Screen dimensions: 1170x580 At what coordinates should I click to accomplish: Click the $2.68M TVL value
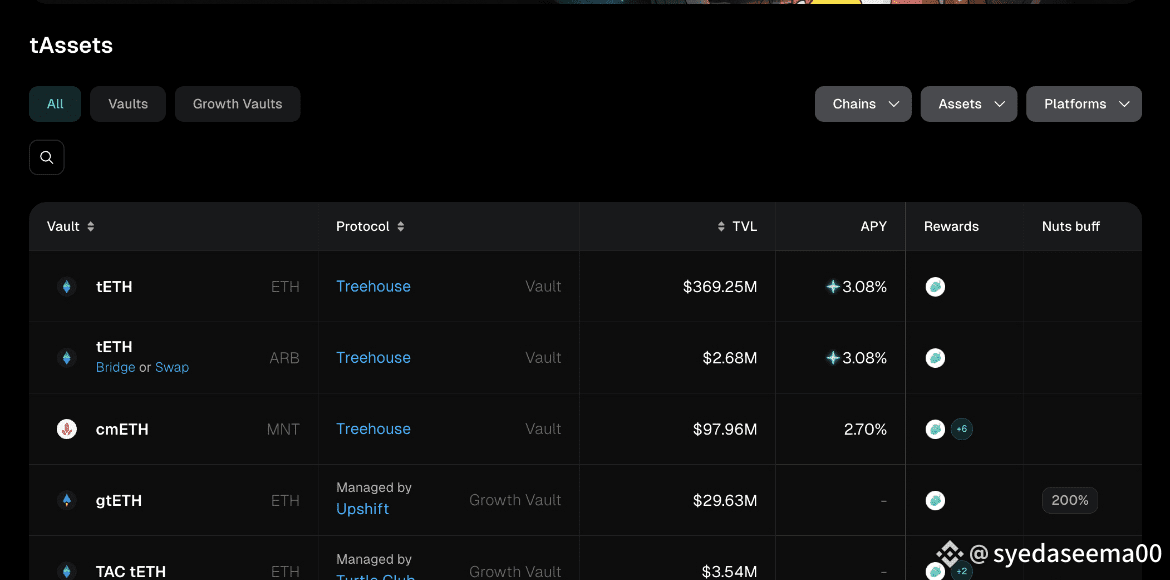tap(730, 358)
